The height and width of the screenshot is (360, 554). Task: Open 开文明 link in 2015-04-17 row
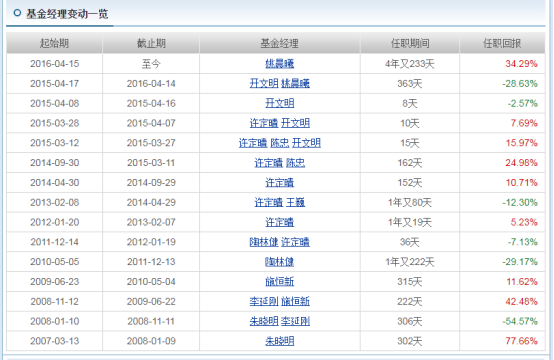tap(264, 83)
